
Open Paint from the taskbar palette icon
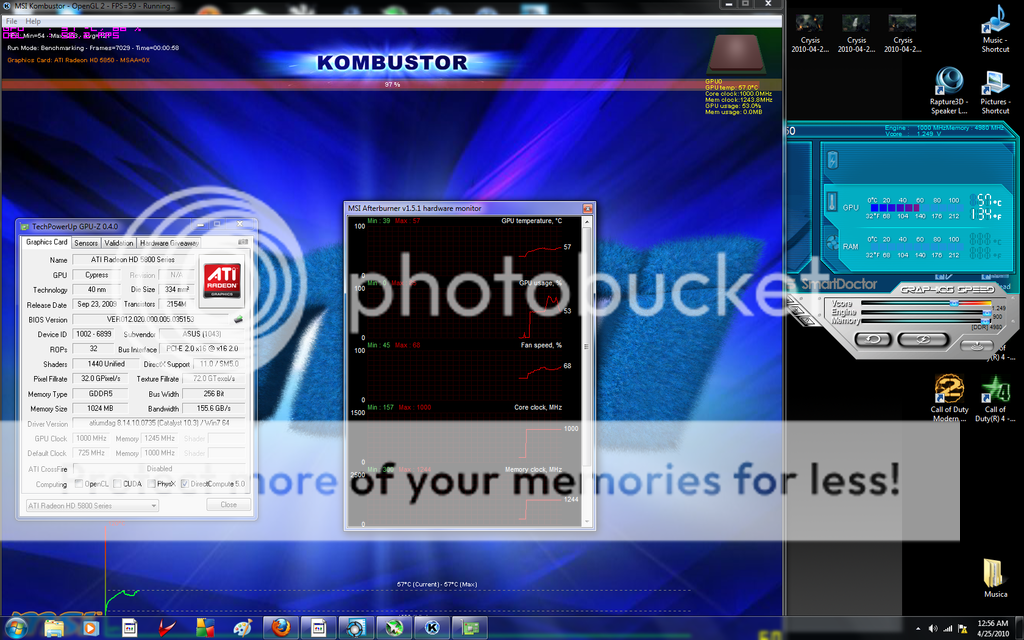243,628
